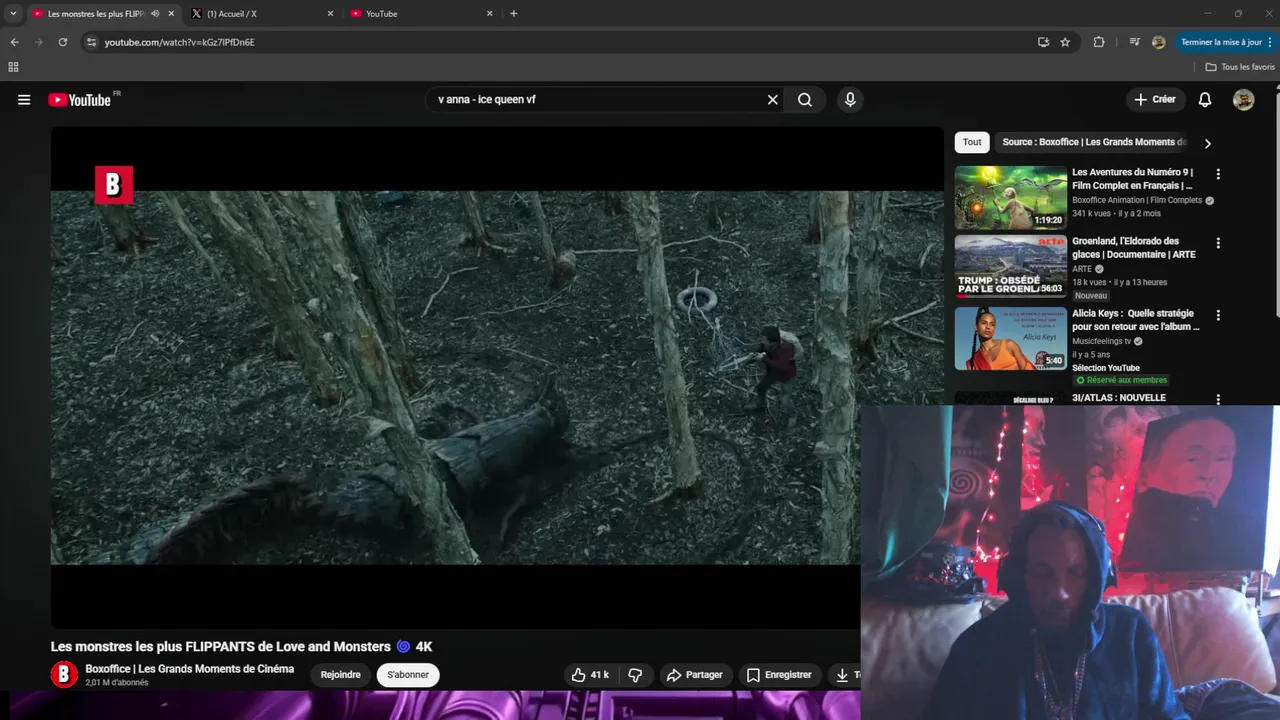Open Groenland, l'Eldorado des glaces title
This screenshot has width=1280, height=720.
click(x=1134, y=248)
